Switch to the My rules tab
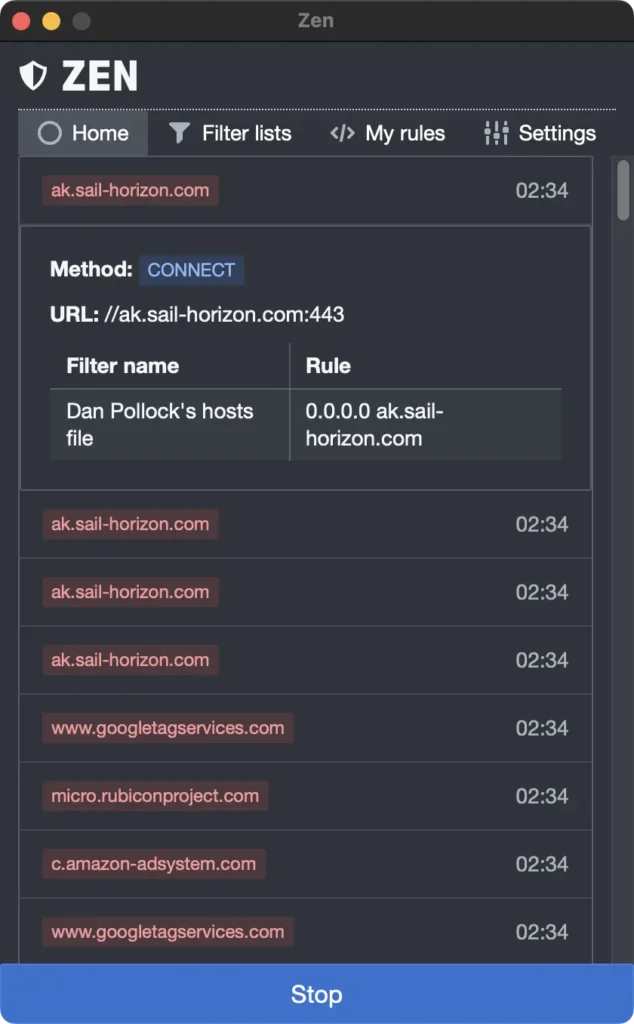 coord(387,133)
